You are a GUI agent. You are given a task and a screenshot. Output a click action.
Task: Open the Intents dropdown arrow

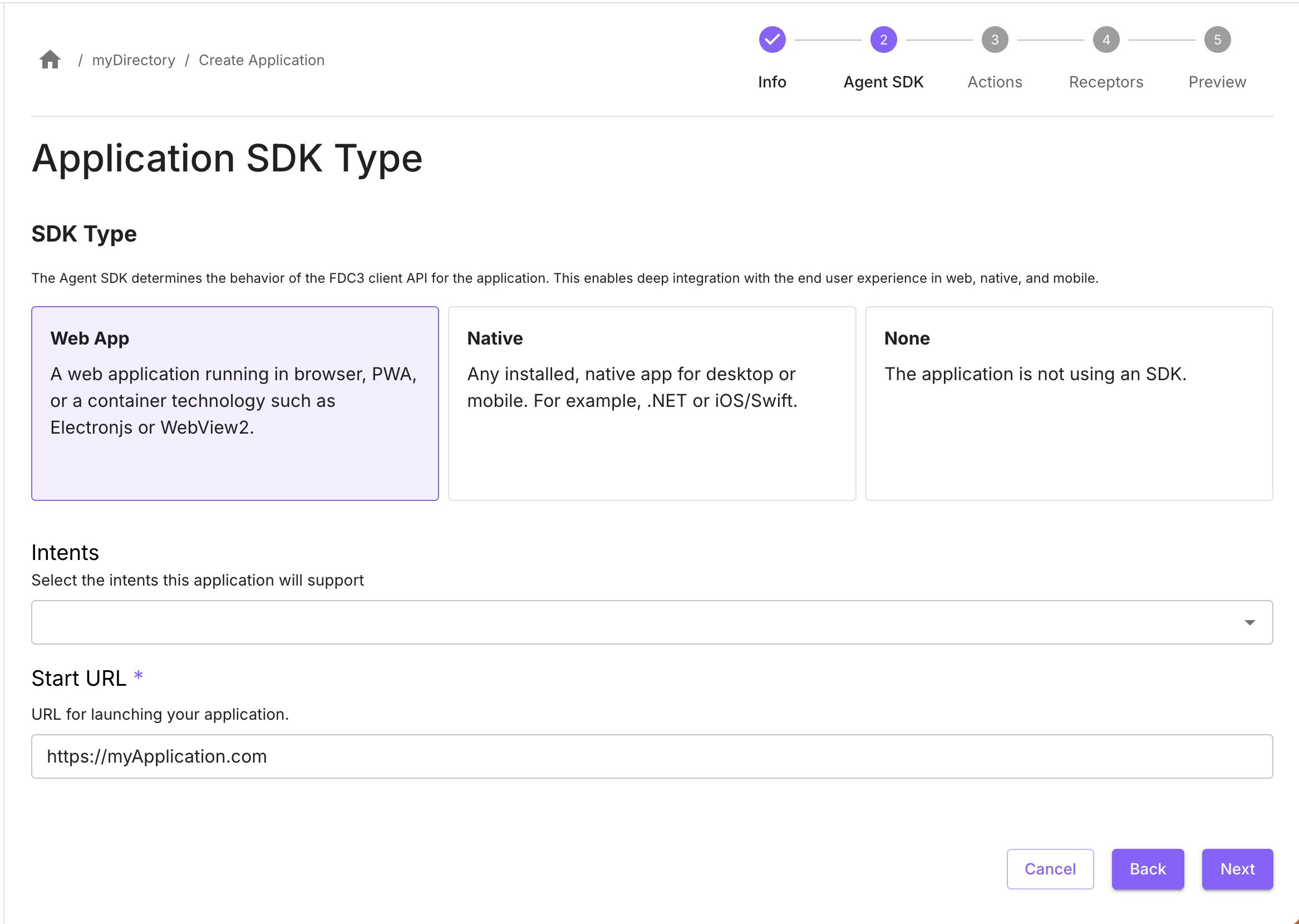click(1249, 622)
